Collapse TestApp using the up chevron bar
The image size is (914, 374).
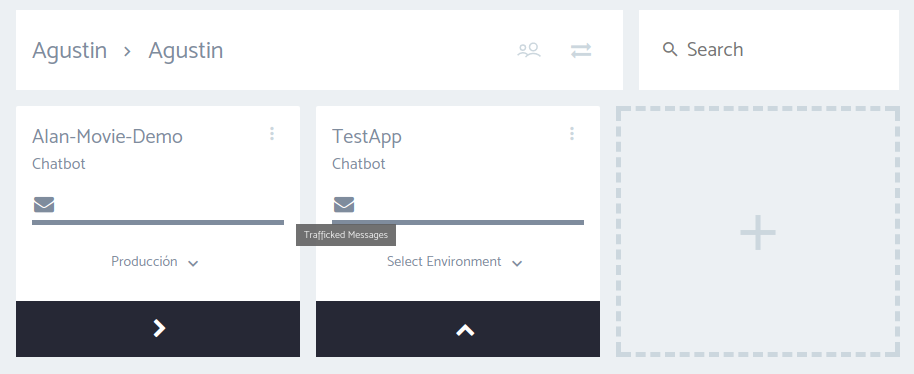click(x=458, y=329)
